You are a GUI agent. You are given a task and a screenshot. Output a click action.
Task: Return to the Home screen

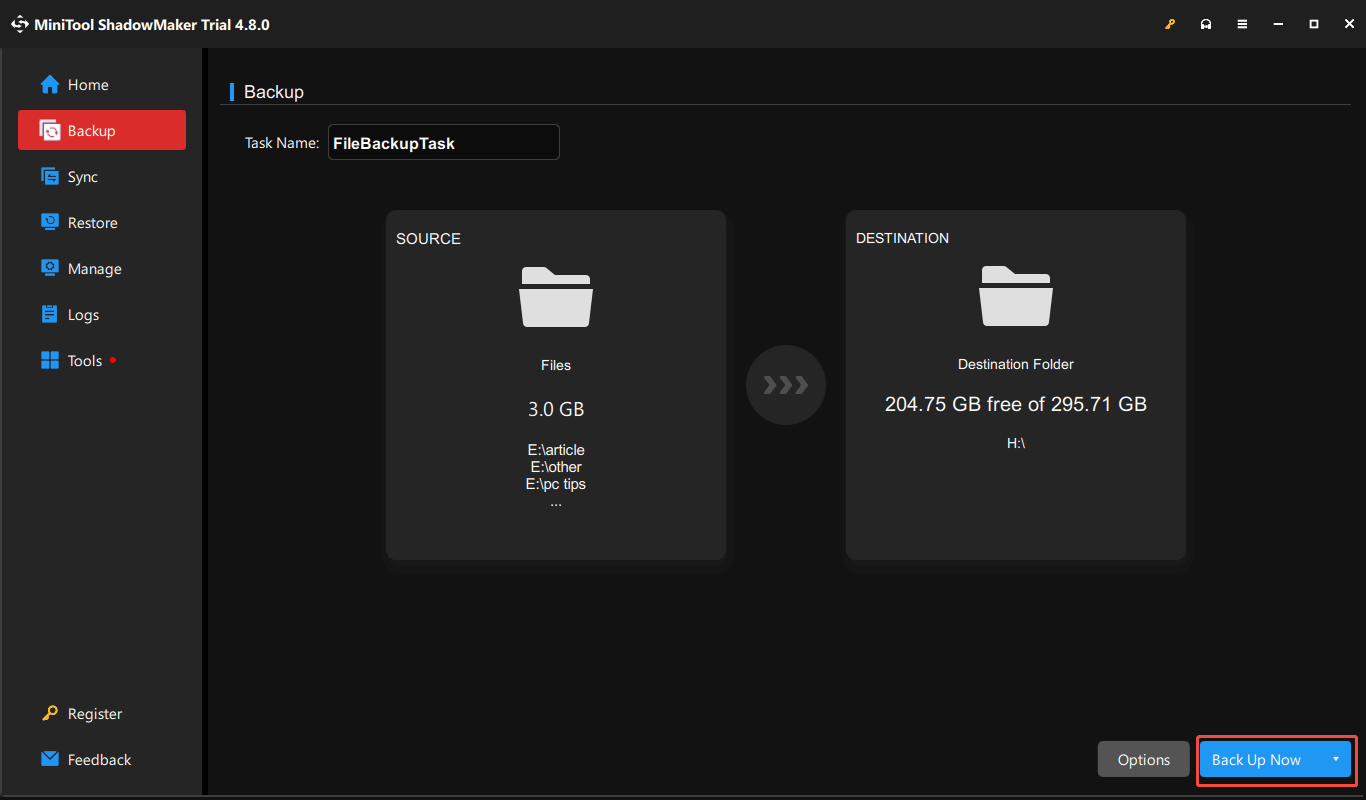tap(87, 84)
